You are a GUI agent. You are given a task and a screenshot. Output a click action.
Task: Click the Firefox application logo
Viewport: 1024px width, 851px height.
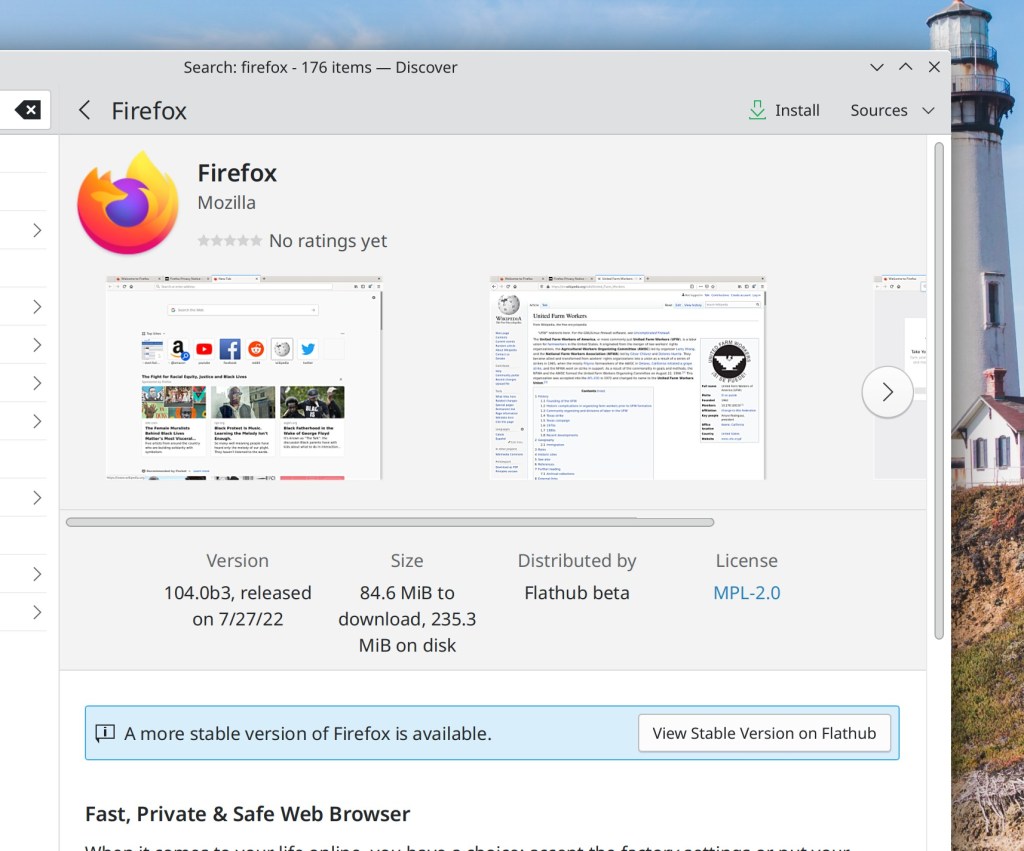pos(128,203)
